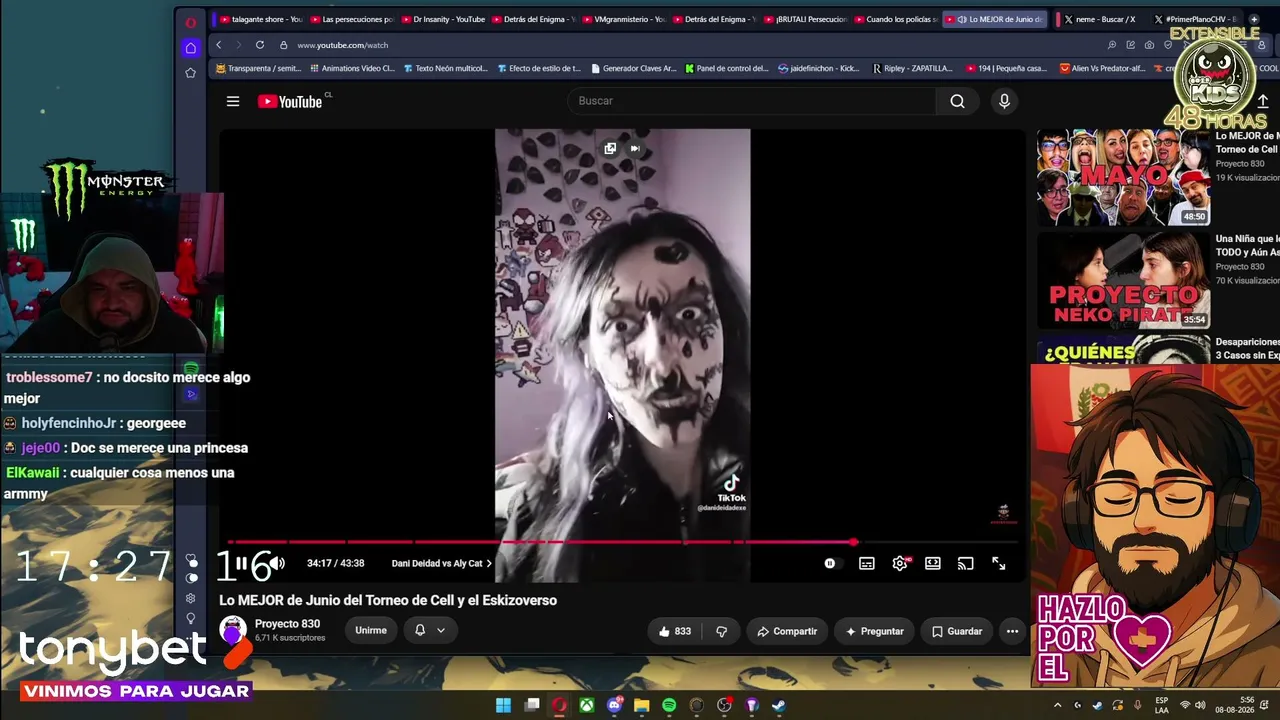
Task: Enter full screen mode on the video
Action: 999,564
